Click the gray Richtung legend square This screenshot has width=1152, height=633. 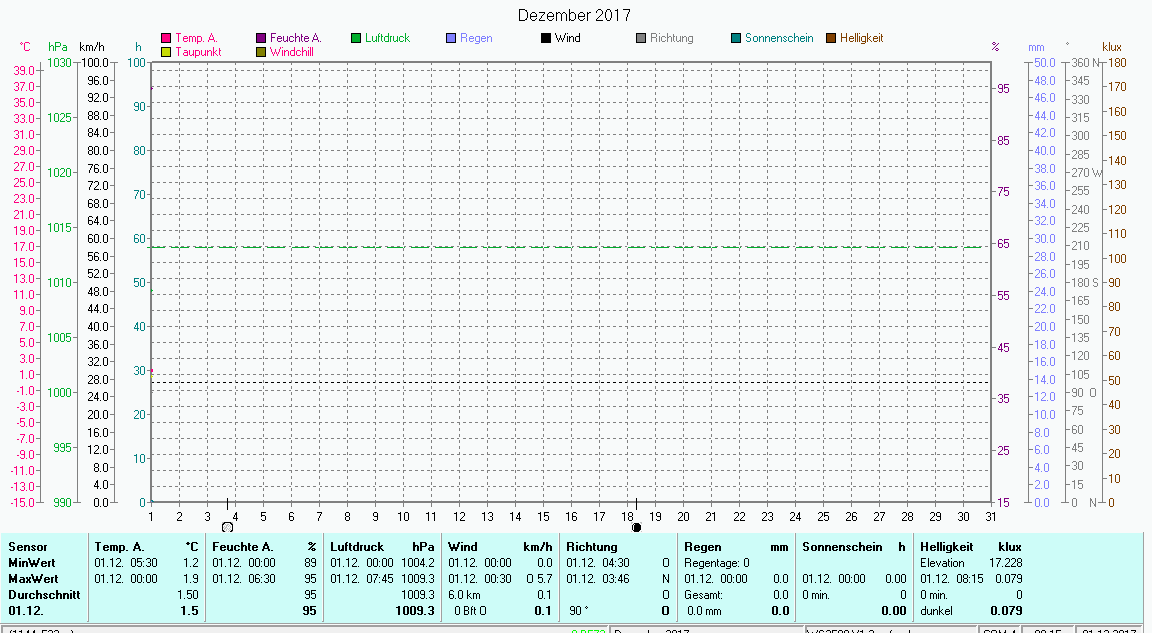pyautogui.click(x=641, y=38)
